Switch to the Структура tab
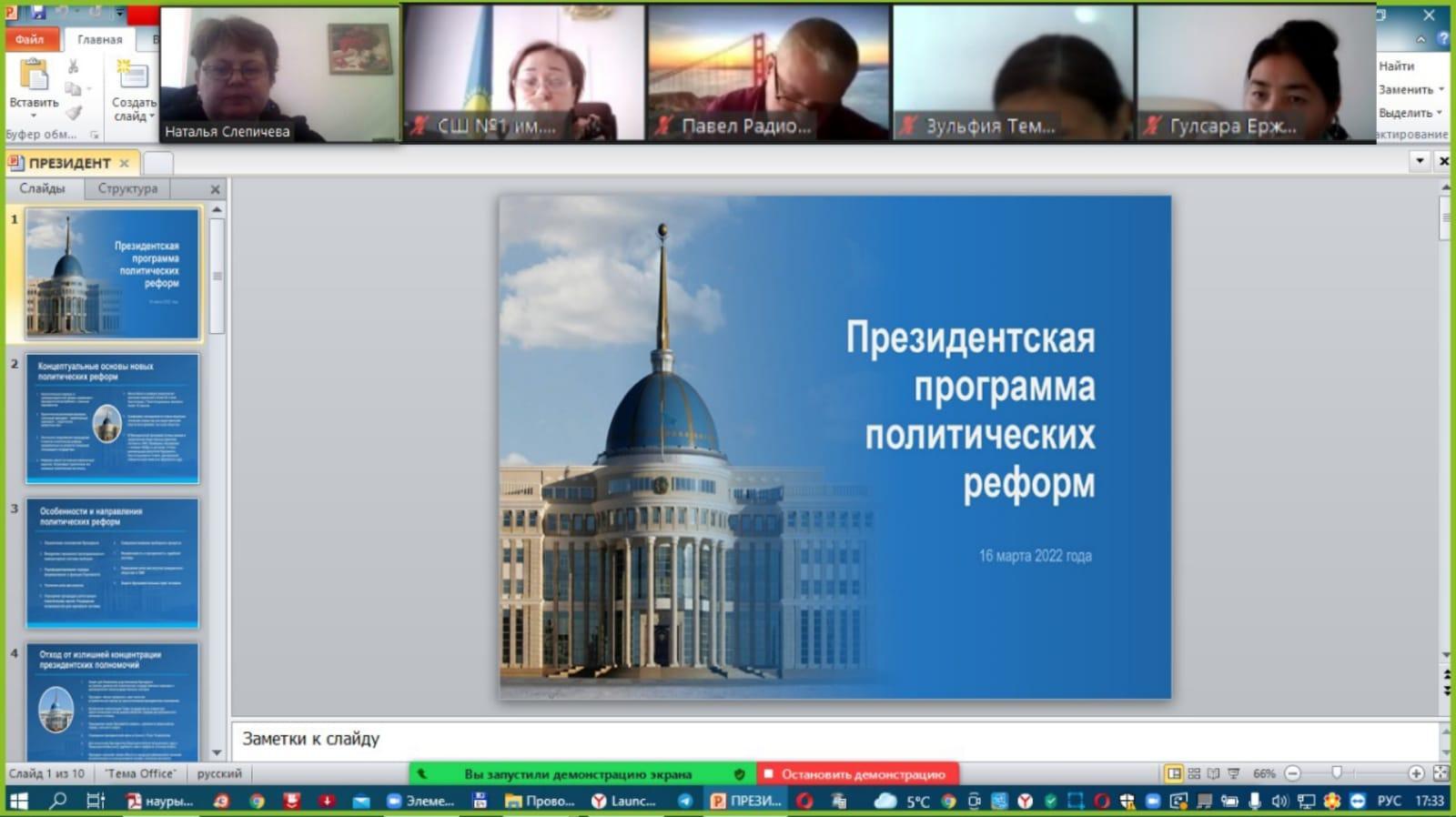1456x817 pixels. [127, 188]
